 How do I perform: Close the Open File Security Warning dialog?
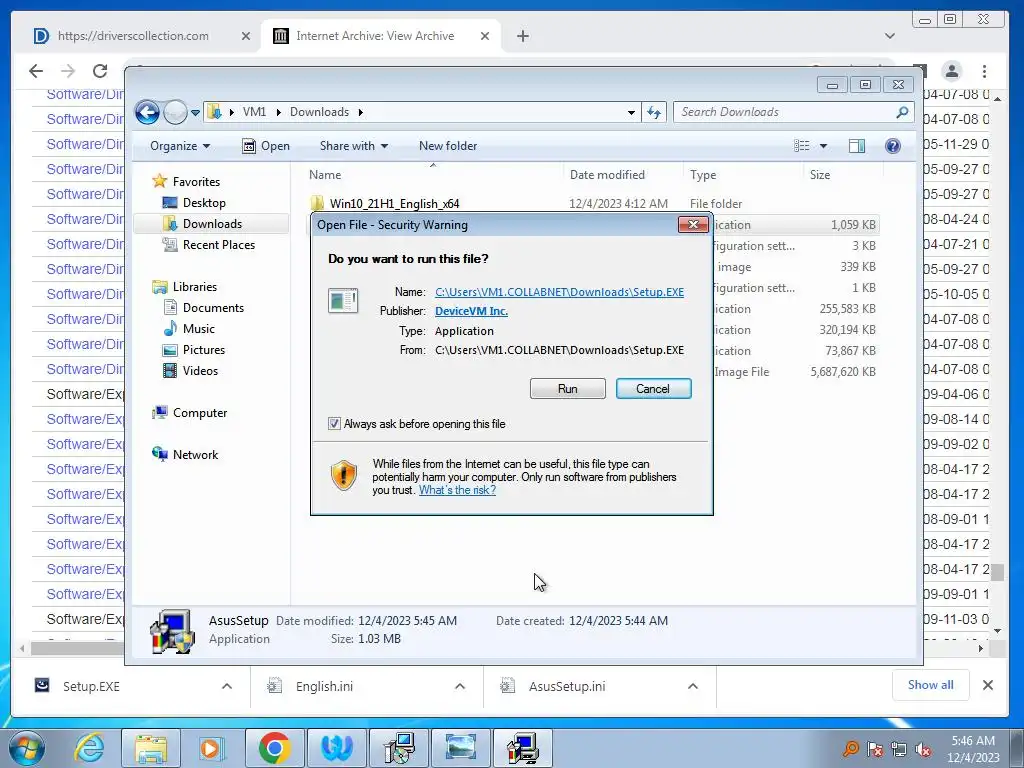click(x=693, y=225)
